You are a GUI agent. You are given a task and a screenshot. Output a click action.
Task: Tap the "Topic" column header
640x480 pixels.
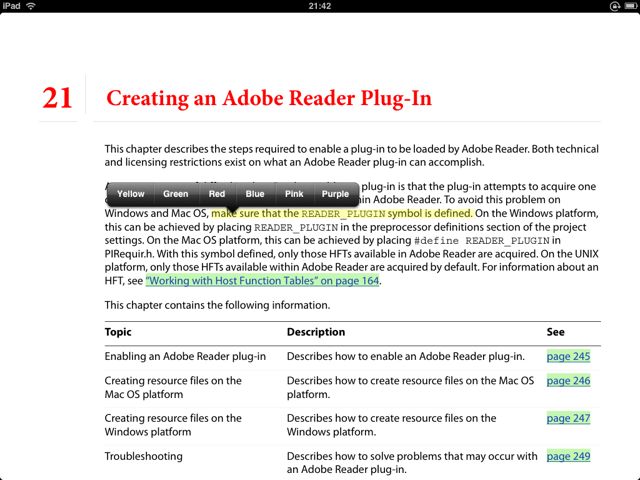pos(118,332)
